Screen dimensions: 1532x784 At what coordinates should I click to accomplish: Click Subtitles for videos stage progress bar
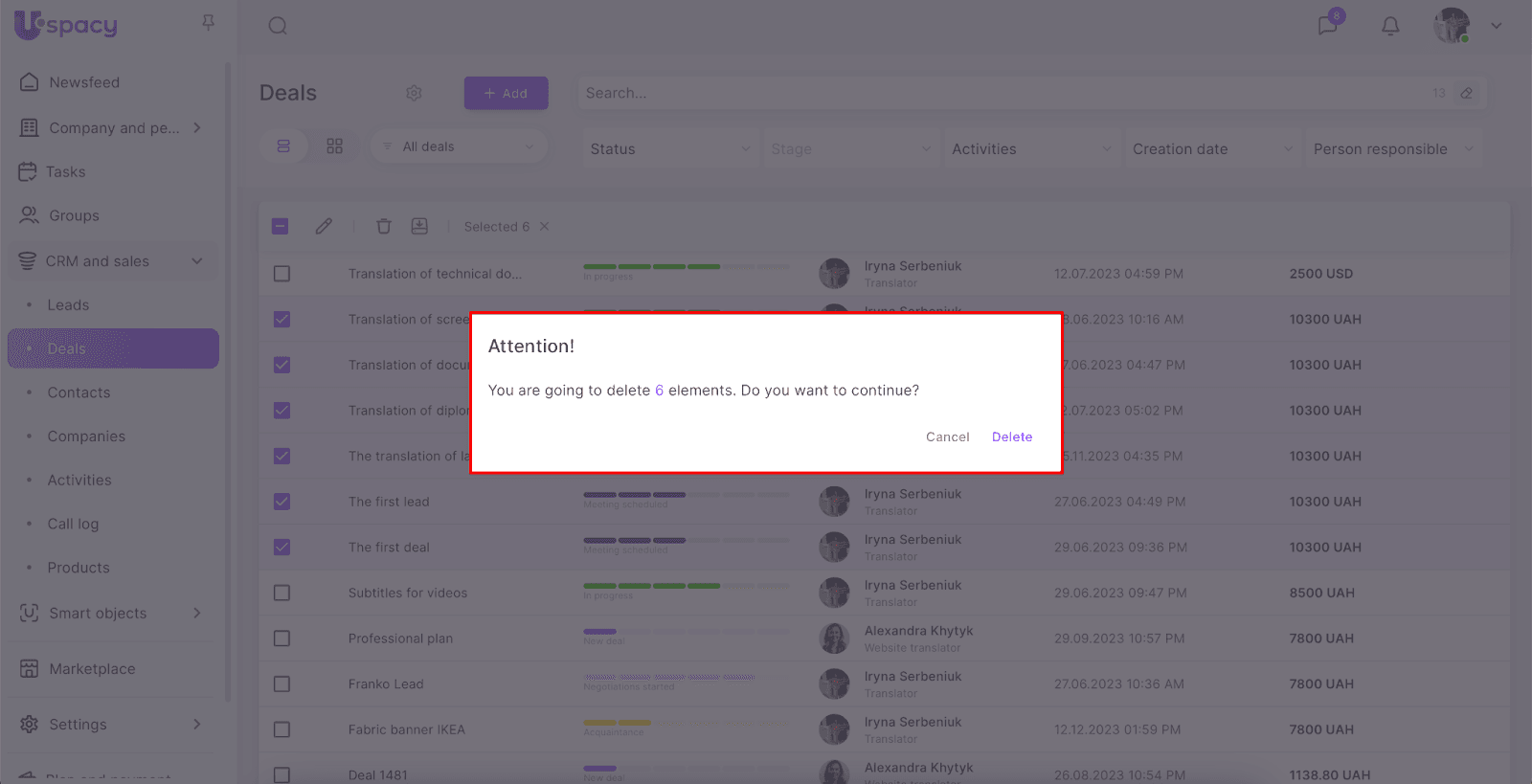tap(687, 586)
